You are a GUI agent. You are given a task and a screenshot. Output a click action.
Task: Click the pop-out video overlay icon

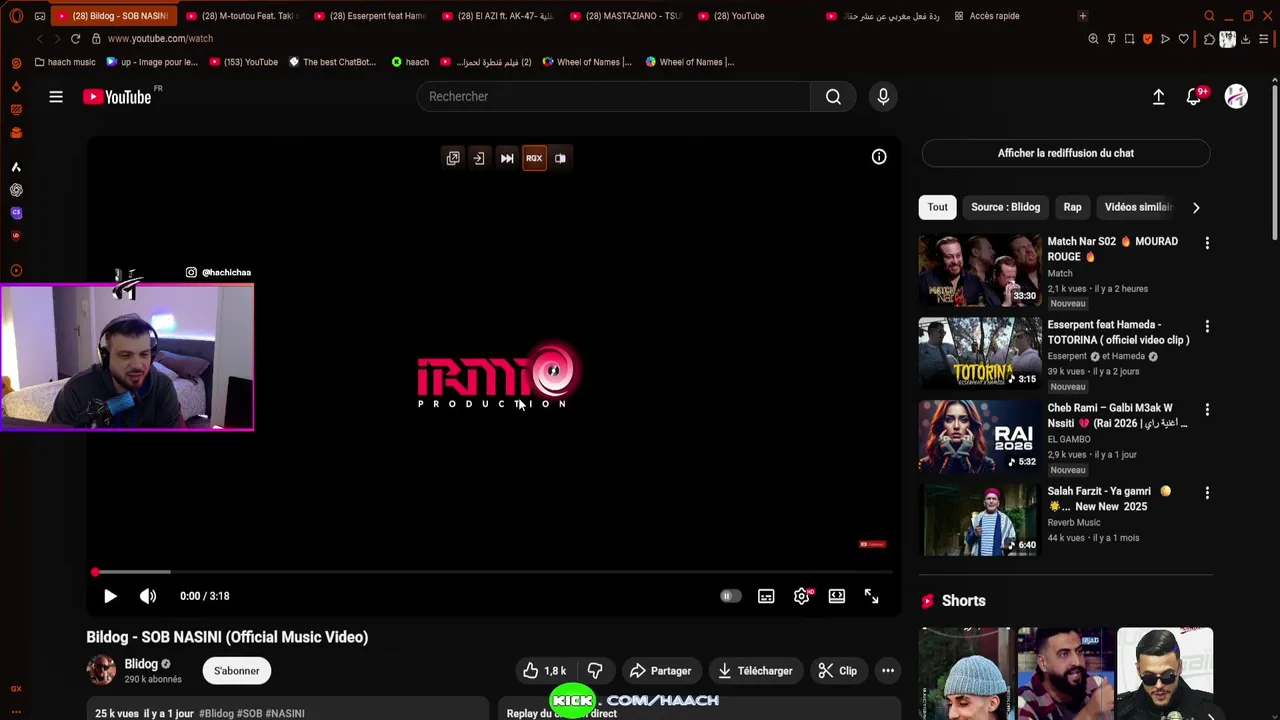453,158
